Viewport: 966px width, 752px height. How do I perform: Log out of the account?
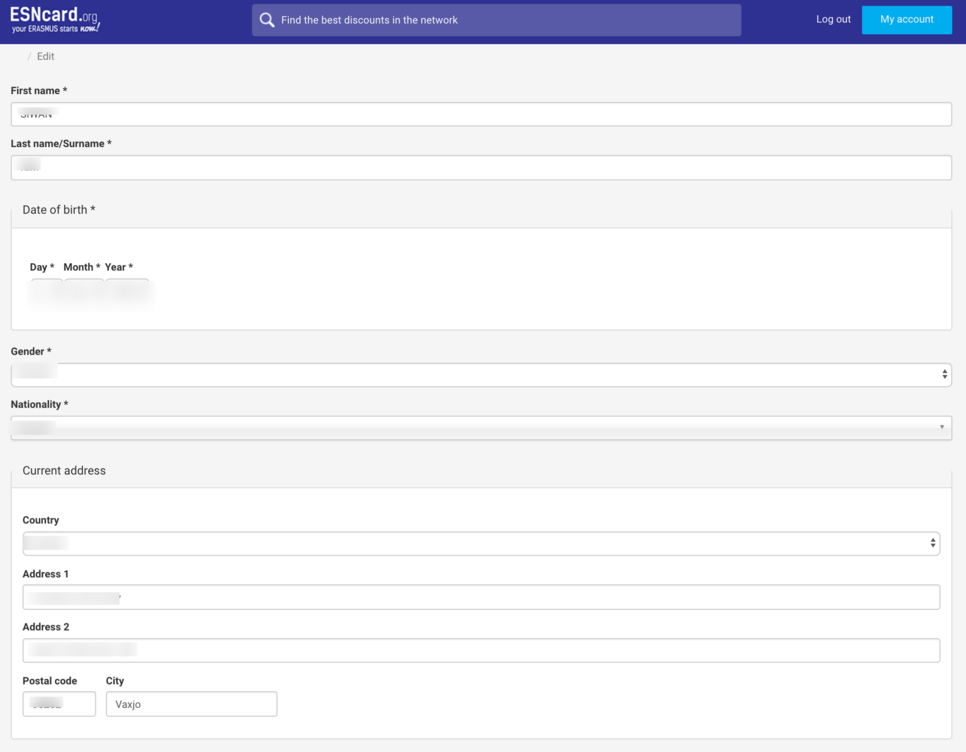coord(833,19)
